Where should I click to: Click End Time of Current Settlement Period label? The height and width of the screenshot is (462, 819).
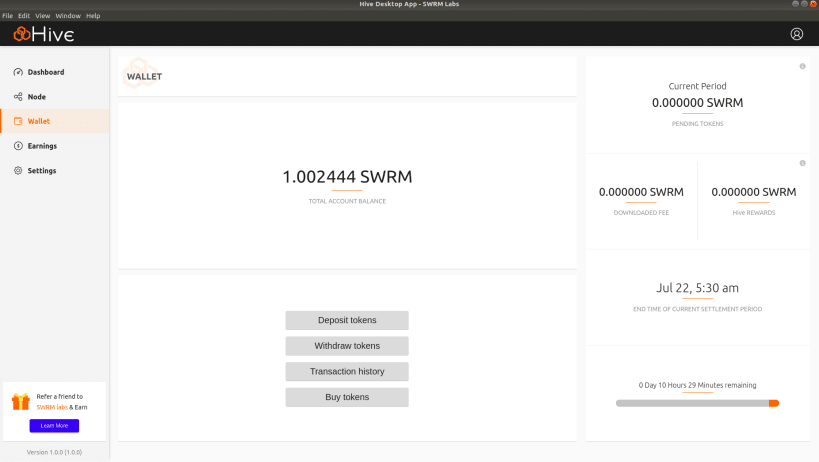(697, 309)
